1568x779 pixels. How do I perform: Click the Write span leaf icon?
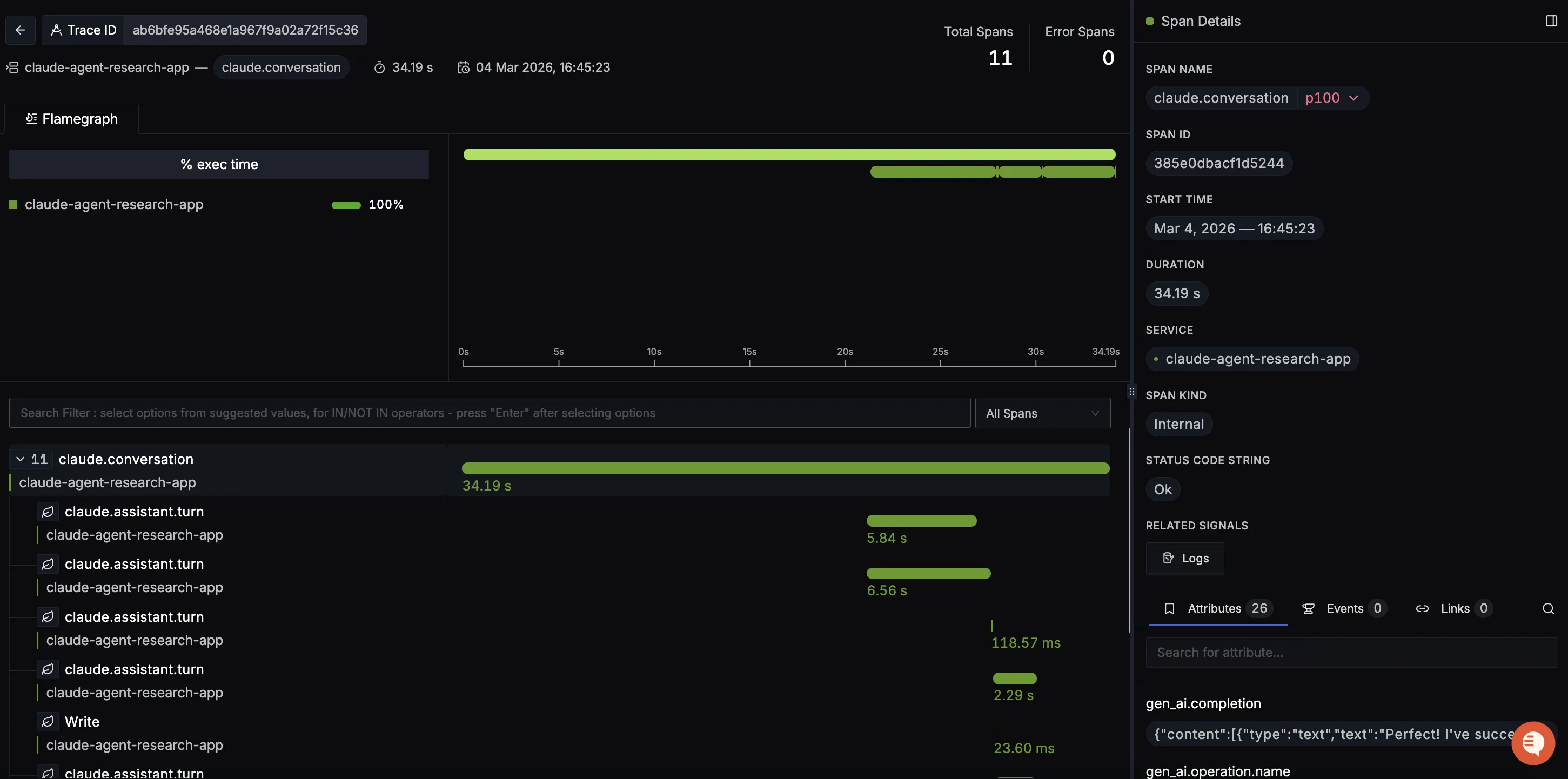pos(48,722)
